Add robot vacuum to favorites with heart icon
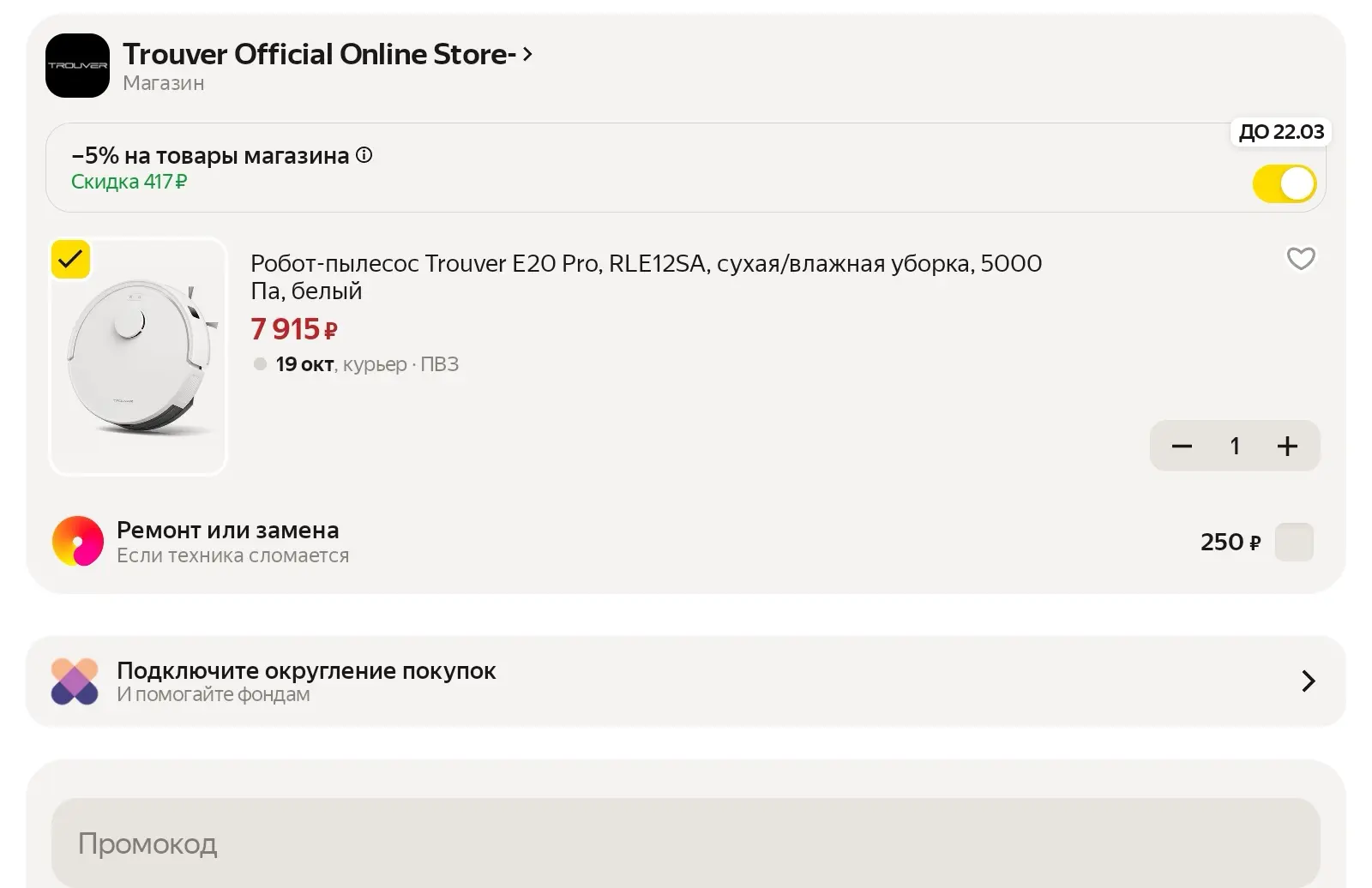Viewport: 1372px width, 888px height. pyautogui.click(x=1301, y=258)
